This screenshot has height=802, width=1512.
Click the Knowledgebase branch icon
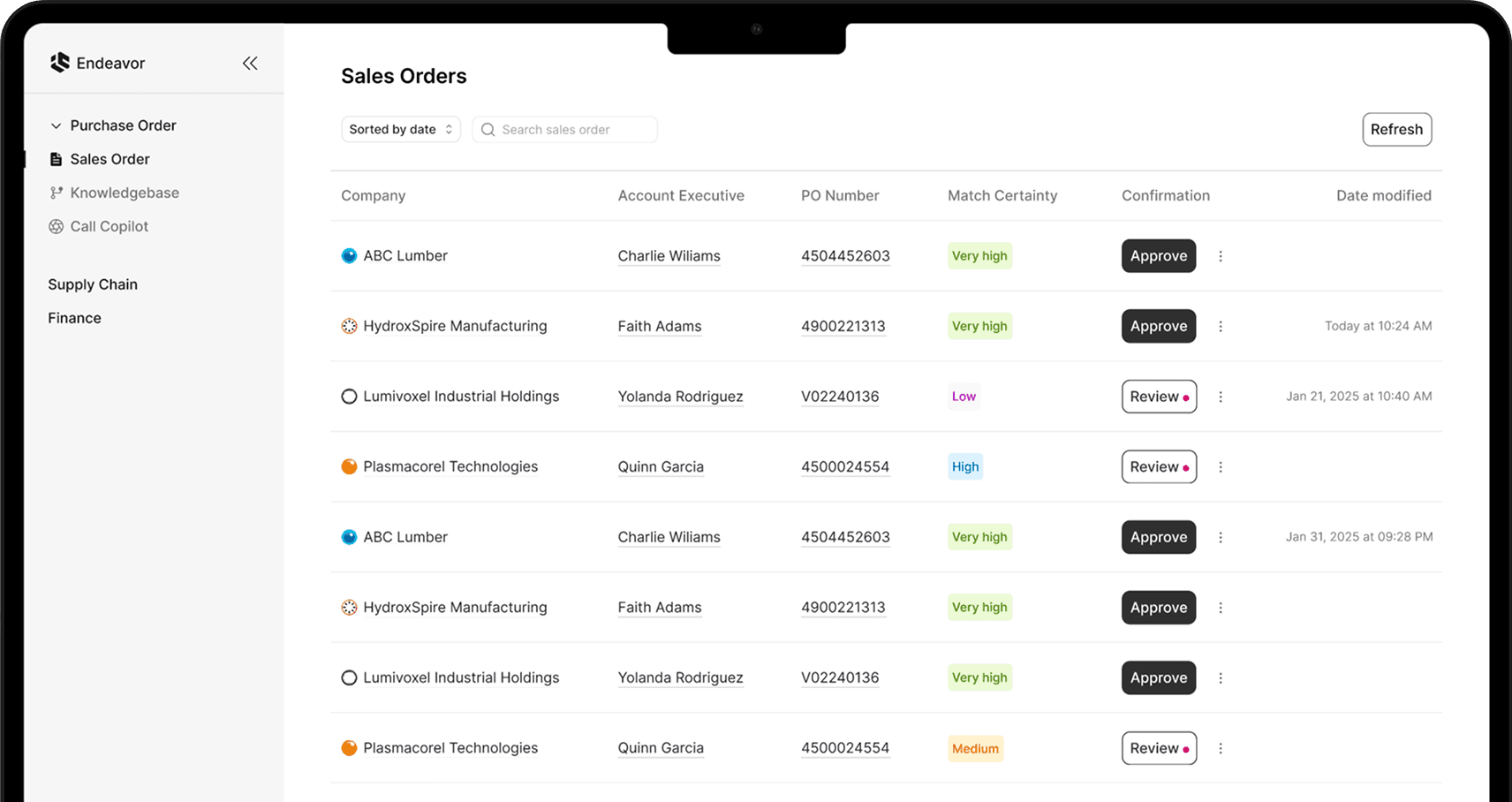55,193
